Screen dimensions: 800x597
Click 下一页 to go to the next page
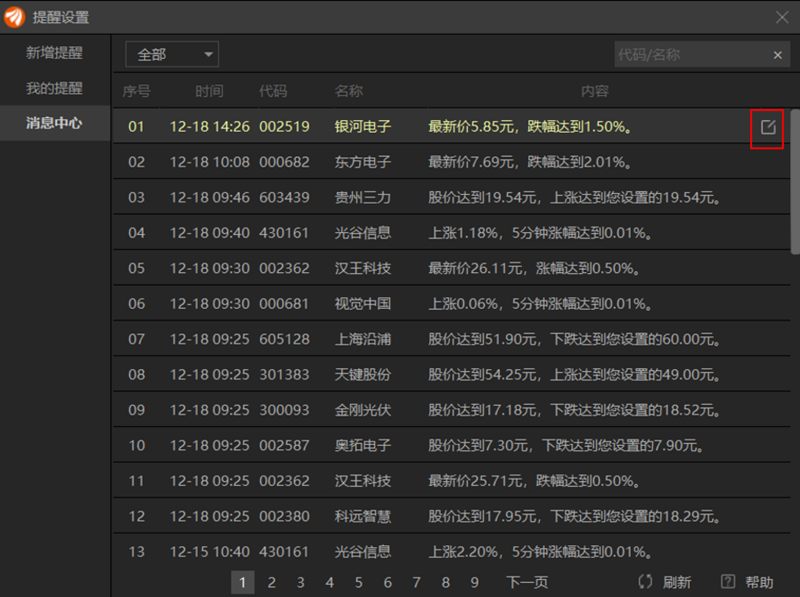pos(526,582)
